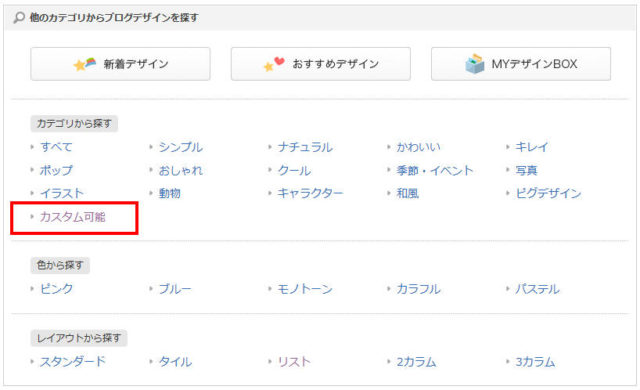Open the MYデザインBOX button
Screen dimensions: 640x390
pyautogui.click(x=521, y=64)
